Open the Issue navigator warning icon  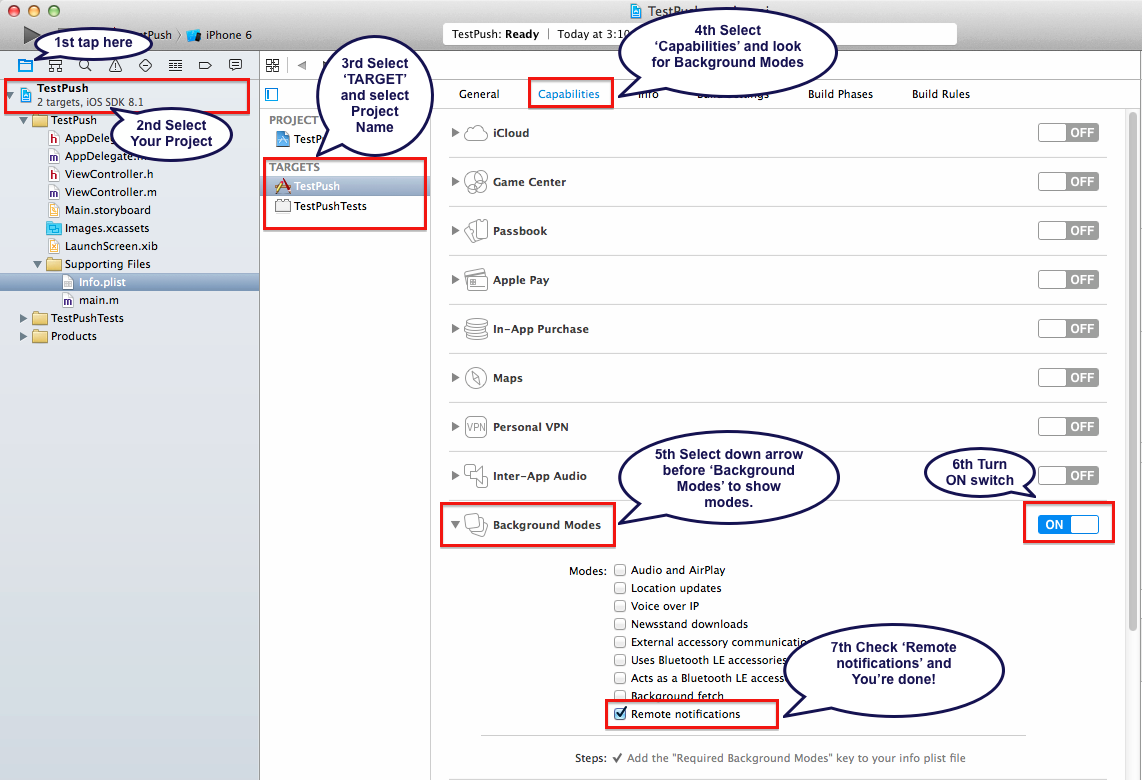[115, 66]
